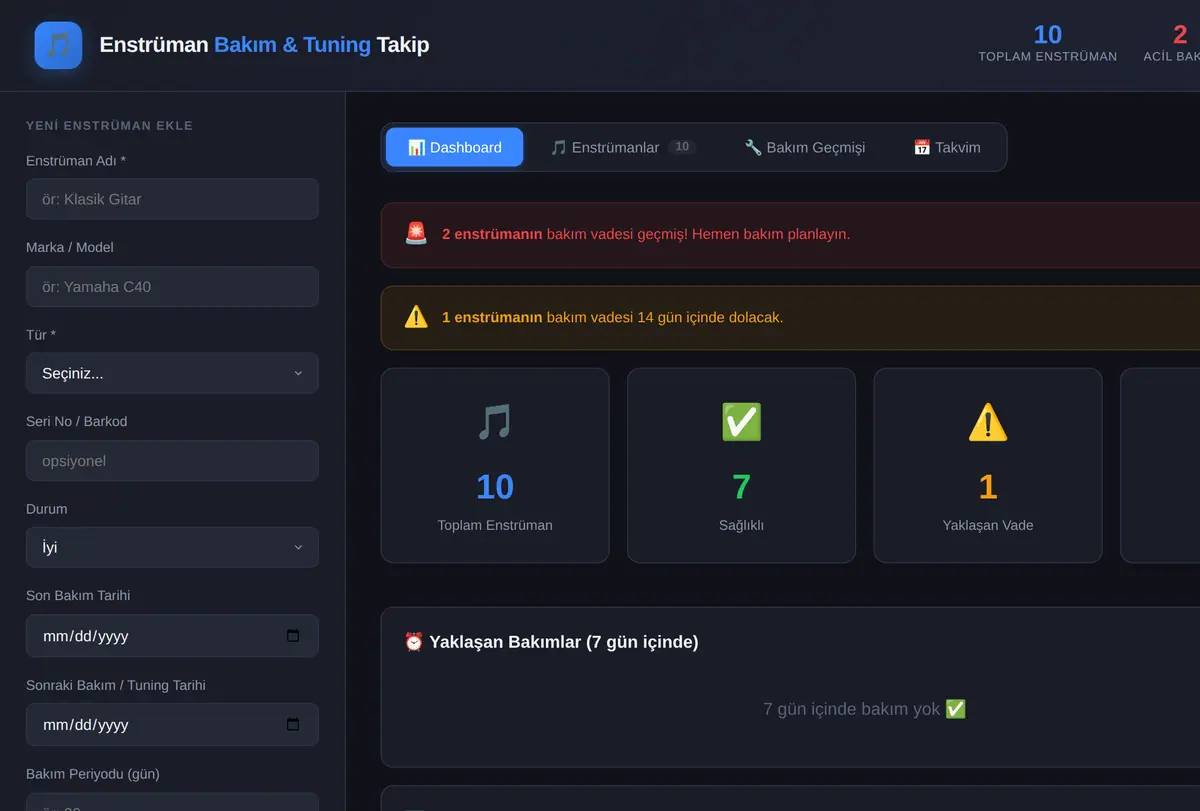Select the Toplam Enstrüman card value 10
This screenshot has width=1200, height=811.
pos(495,487)
